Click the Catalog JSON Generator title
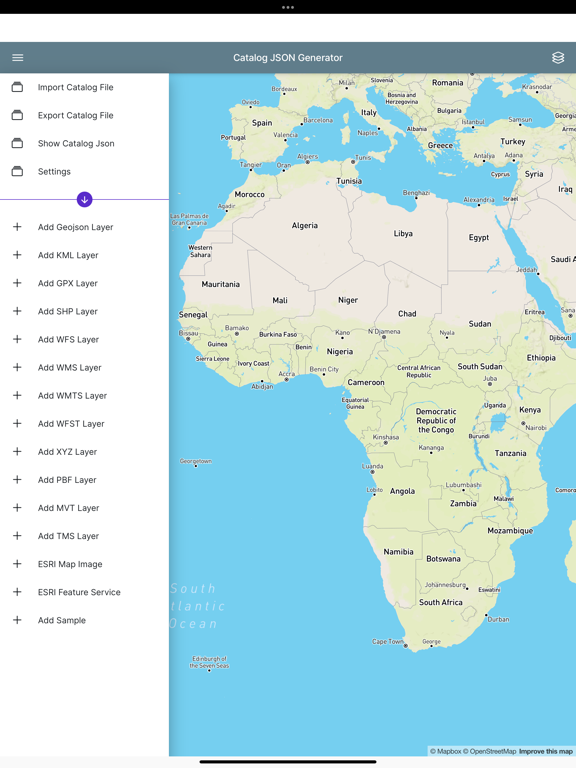Image resolution: width=576 pixels, height=768 pixels. point(288,58)
